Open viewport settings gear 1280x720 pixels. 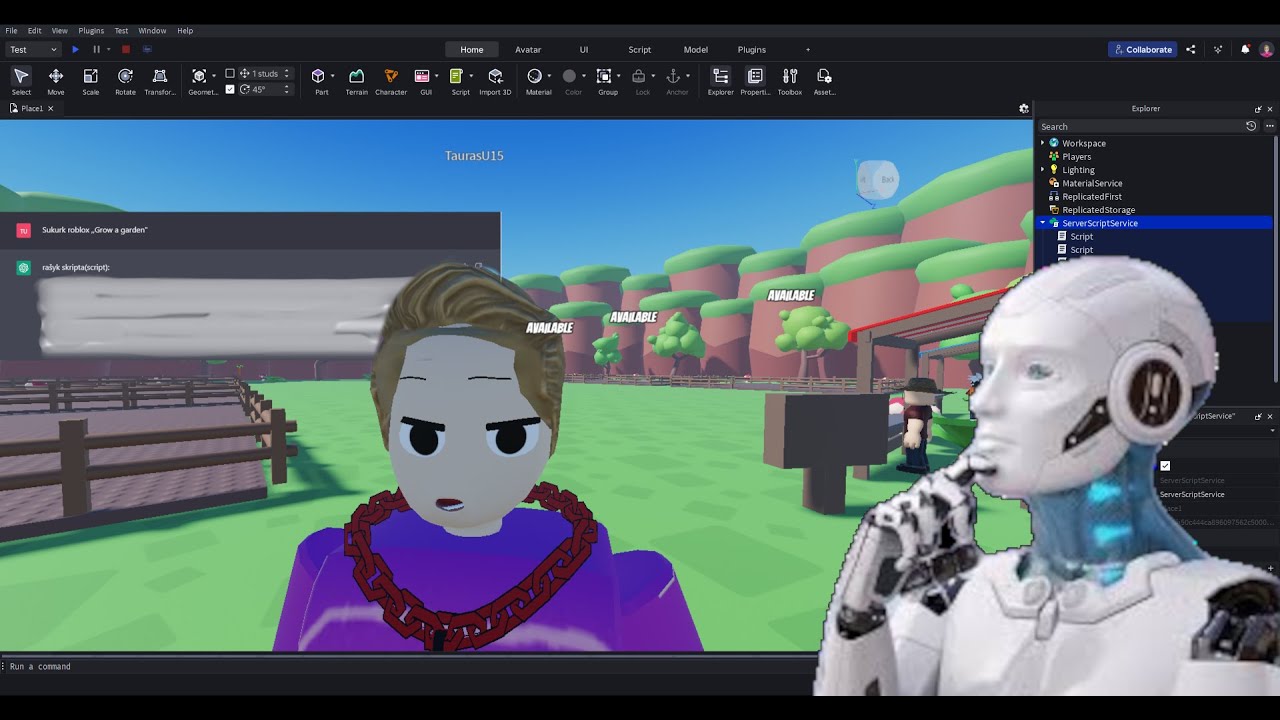pos(1023,108)
